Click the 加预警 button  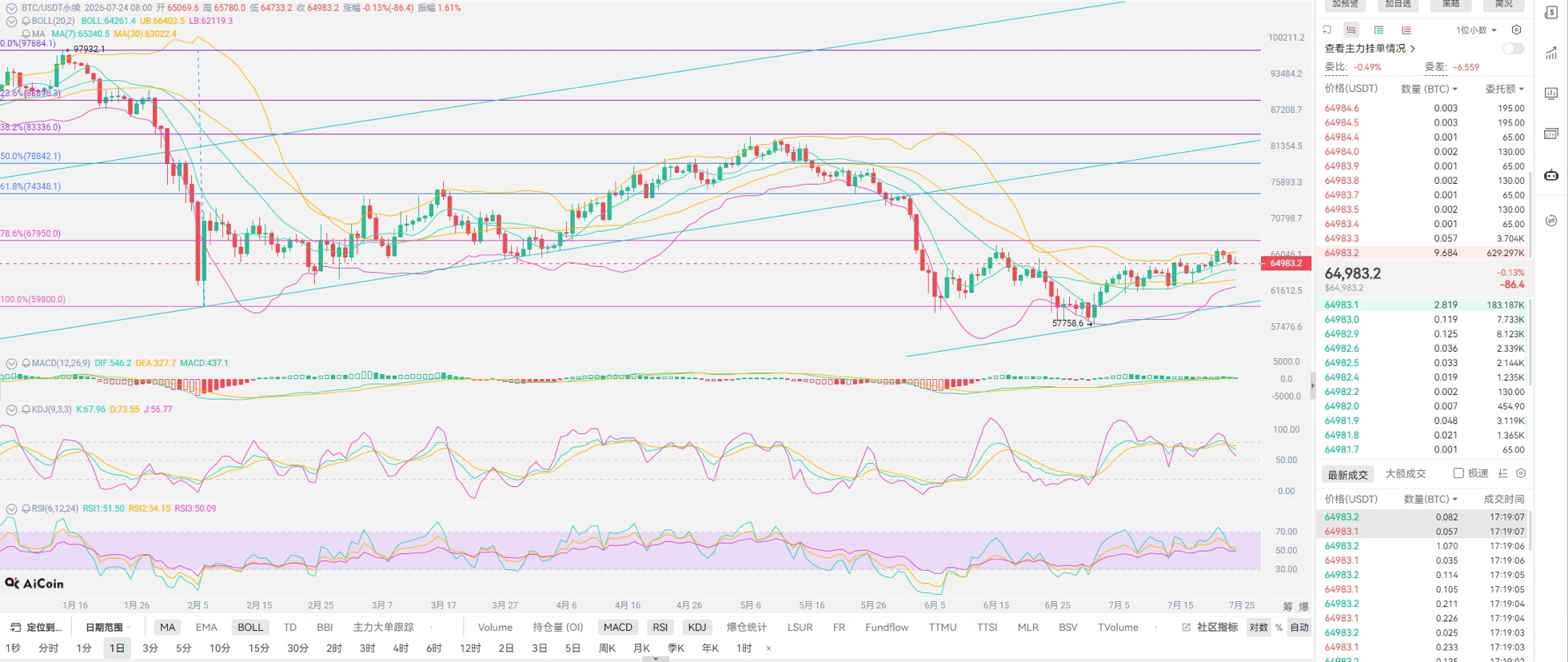pos(1345,4)
